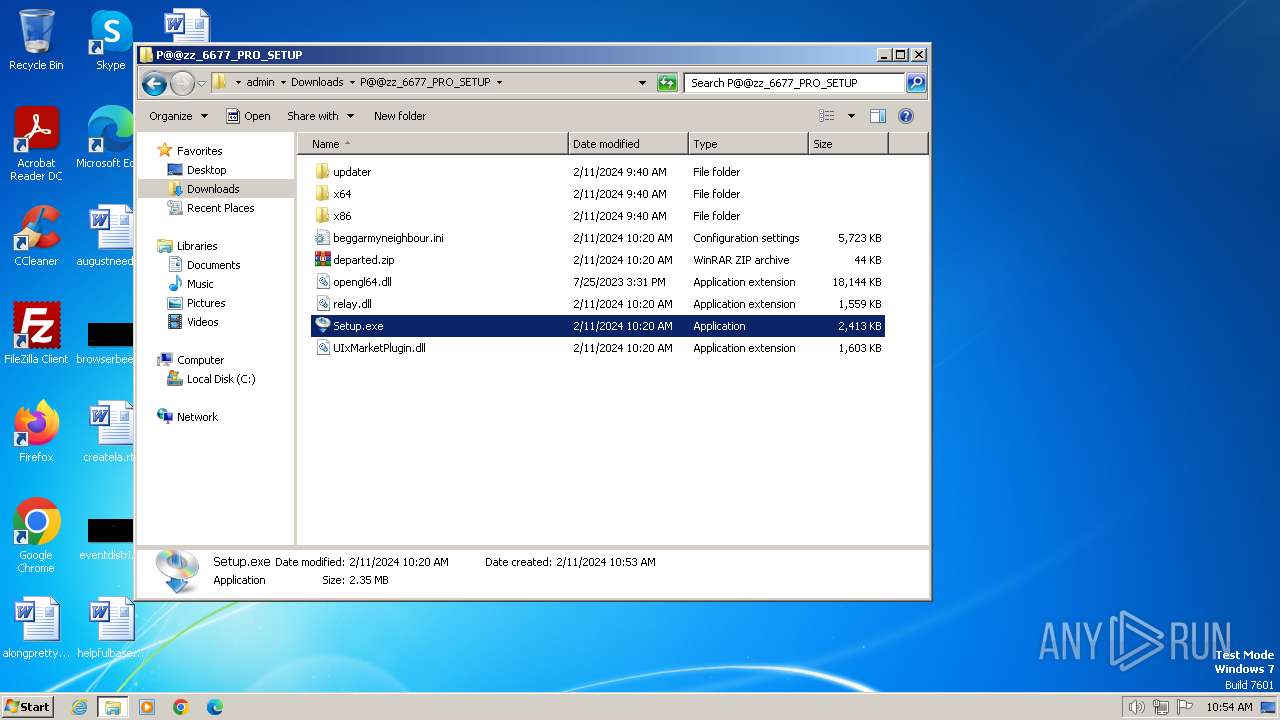The width and height of the screenshot is (1280, 720).
Task: Select the x86 folder
Action: pyautogui.click(x=598, y=216)
